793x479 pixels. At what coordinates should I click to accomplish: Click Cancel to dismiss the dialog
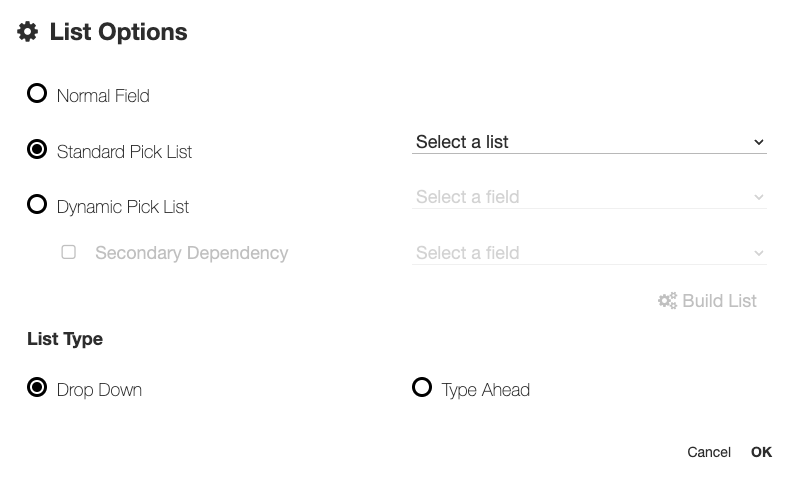709,452
